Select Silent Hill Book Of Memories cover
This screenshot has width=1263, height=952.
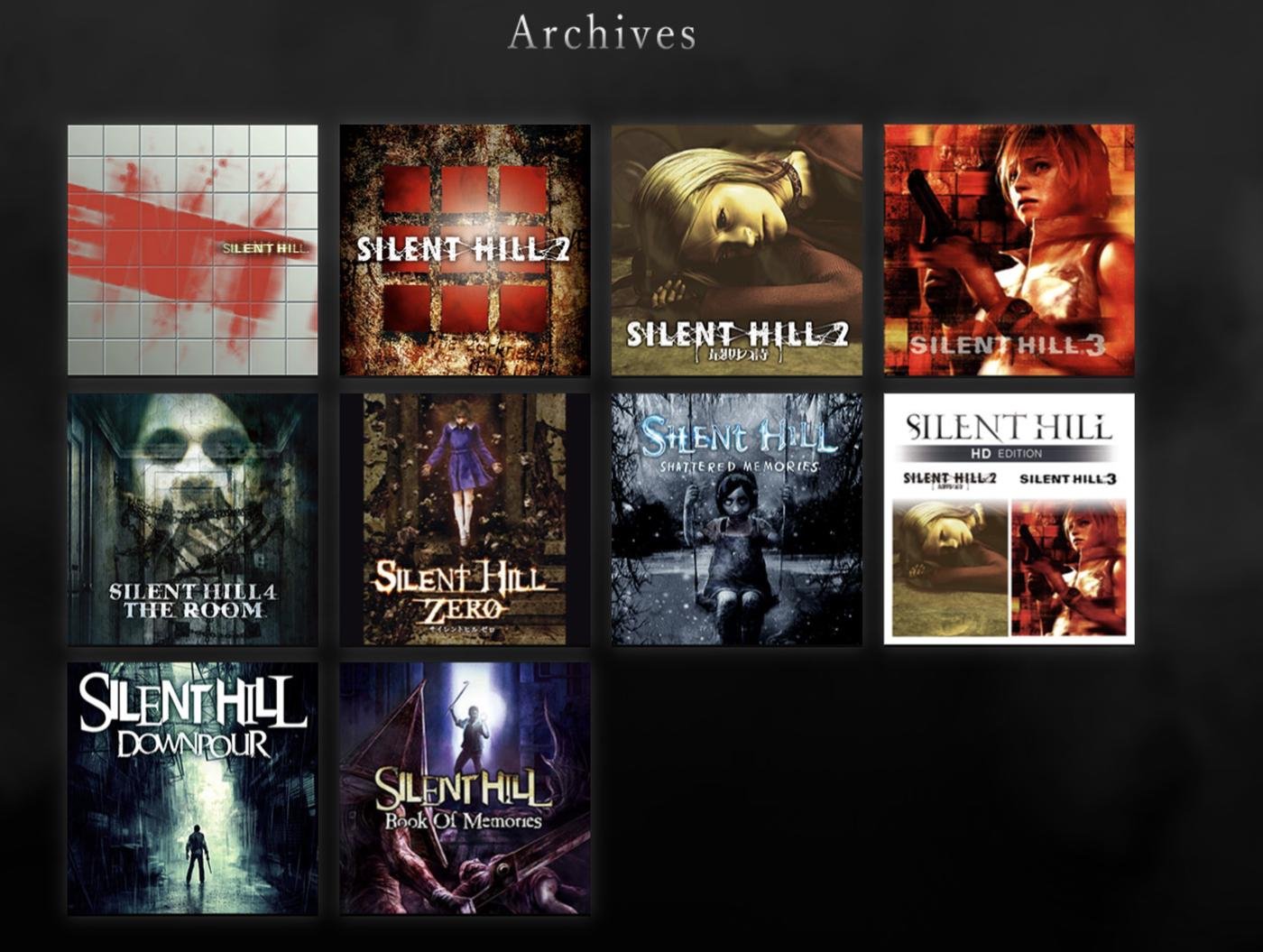[465, 789]
